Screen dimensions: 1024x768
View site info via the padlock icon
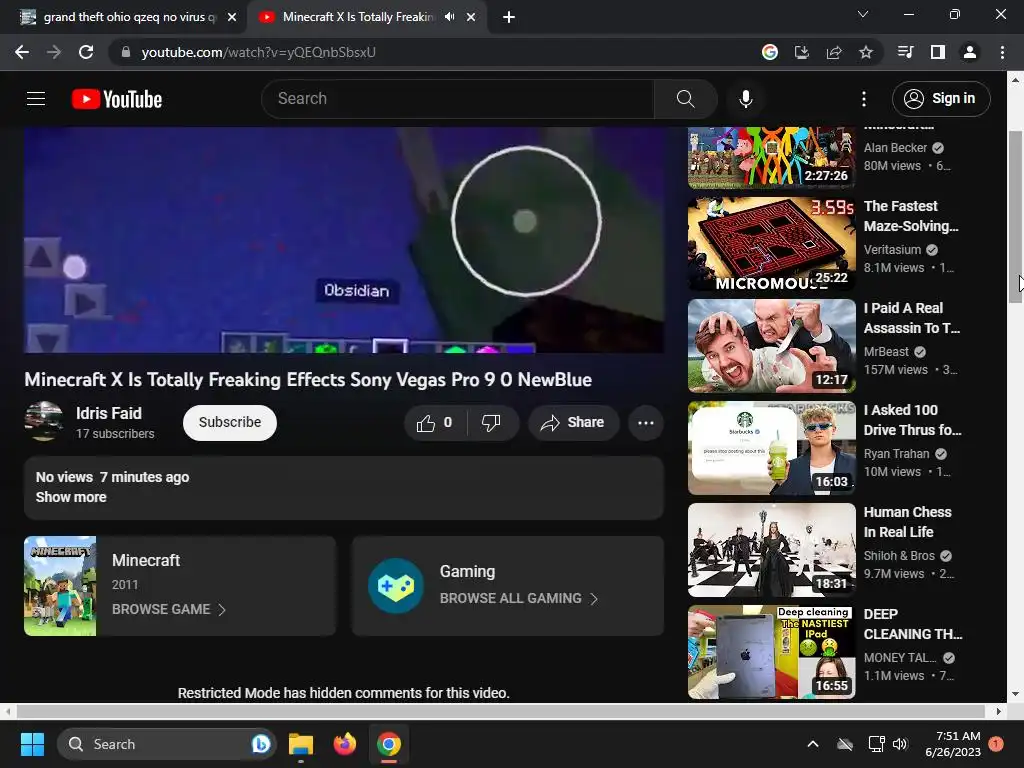(x=126, y=52)
